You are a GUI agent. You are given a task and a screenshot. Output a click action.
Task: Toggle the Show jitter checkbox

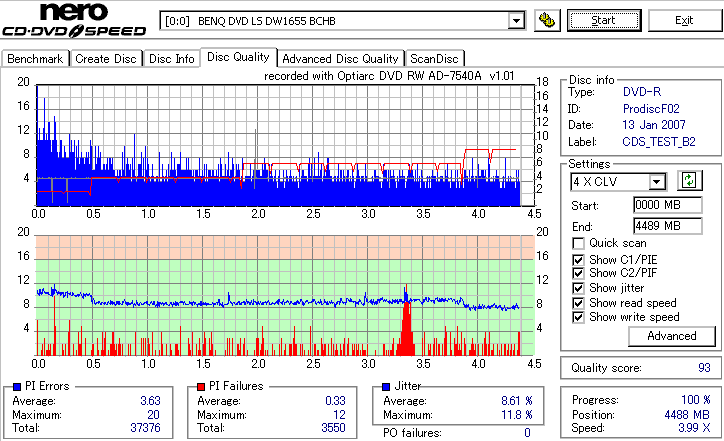tap(578, 288)
